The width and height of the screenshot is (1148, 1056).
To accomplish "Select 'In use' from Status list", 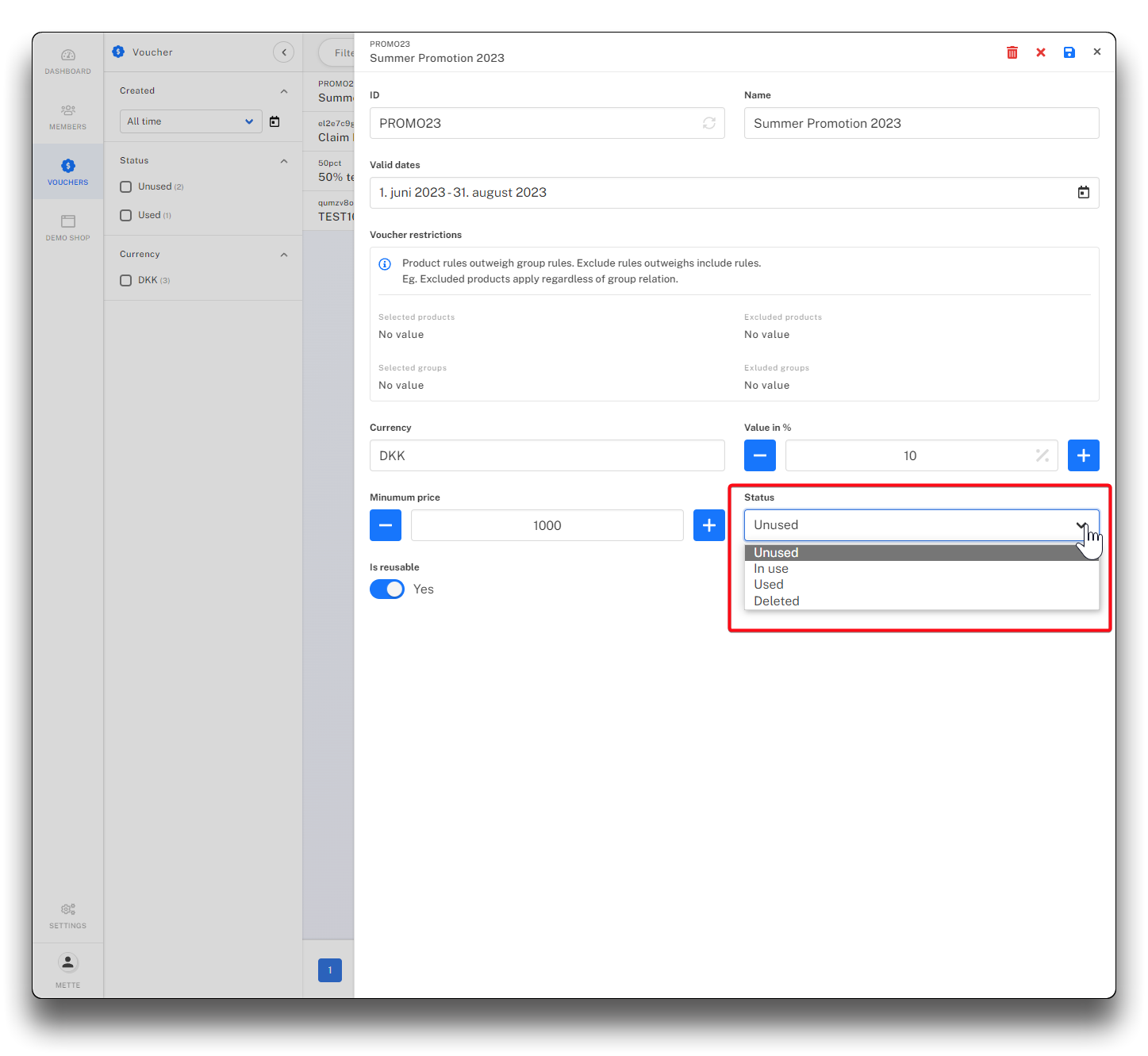I will coord(771,569).
